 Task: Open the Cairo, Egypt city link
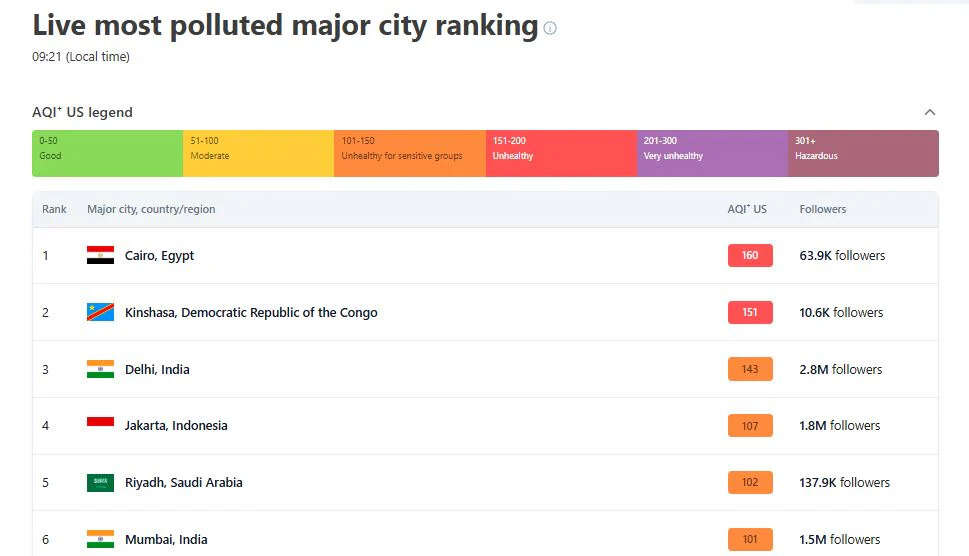click(x=159, y=255)
